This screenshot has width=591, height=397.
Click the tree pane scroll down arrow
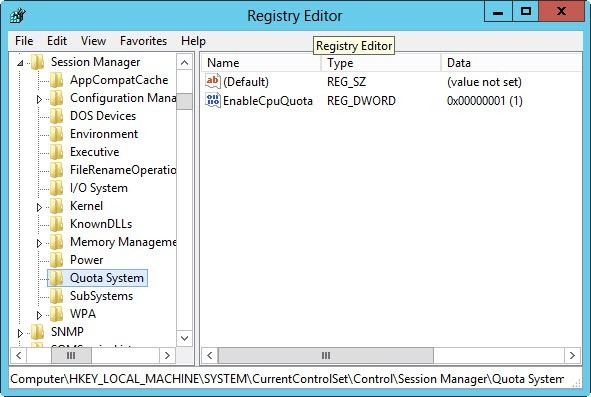184,338
